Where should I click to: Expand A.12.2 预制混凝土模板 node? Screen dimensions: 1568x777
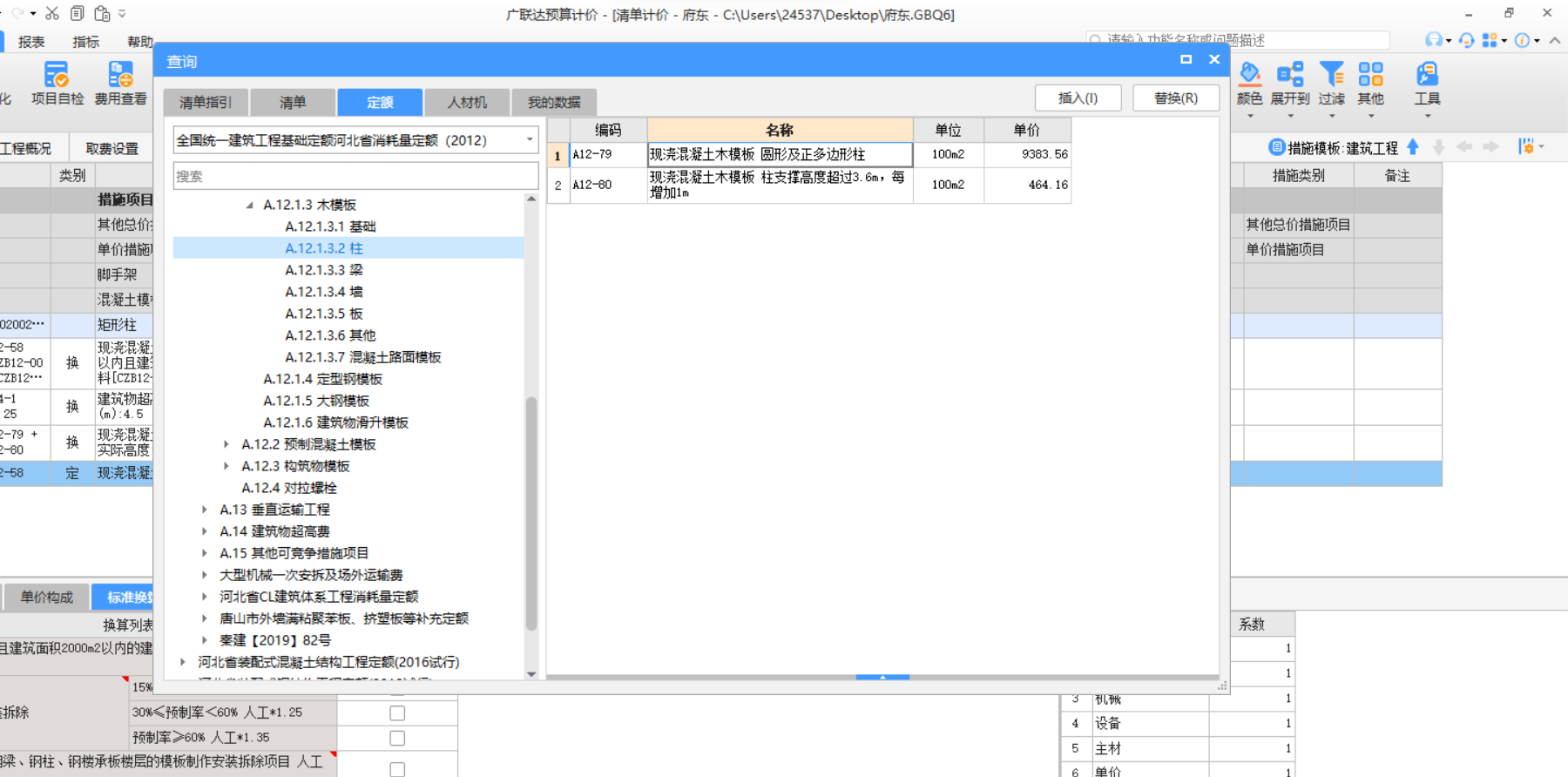[x=226, y=444]
